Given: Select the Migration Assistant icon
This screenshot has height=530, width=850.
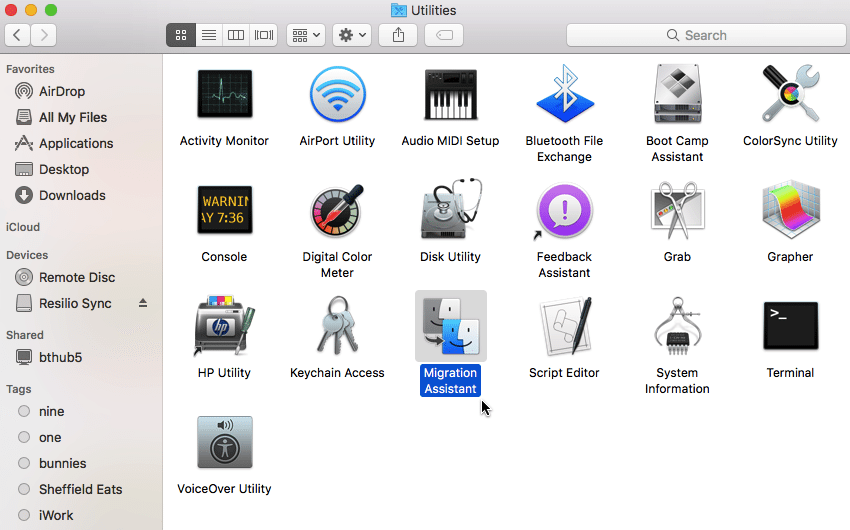Looking at the screenshot, I should point(451,326).
